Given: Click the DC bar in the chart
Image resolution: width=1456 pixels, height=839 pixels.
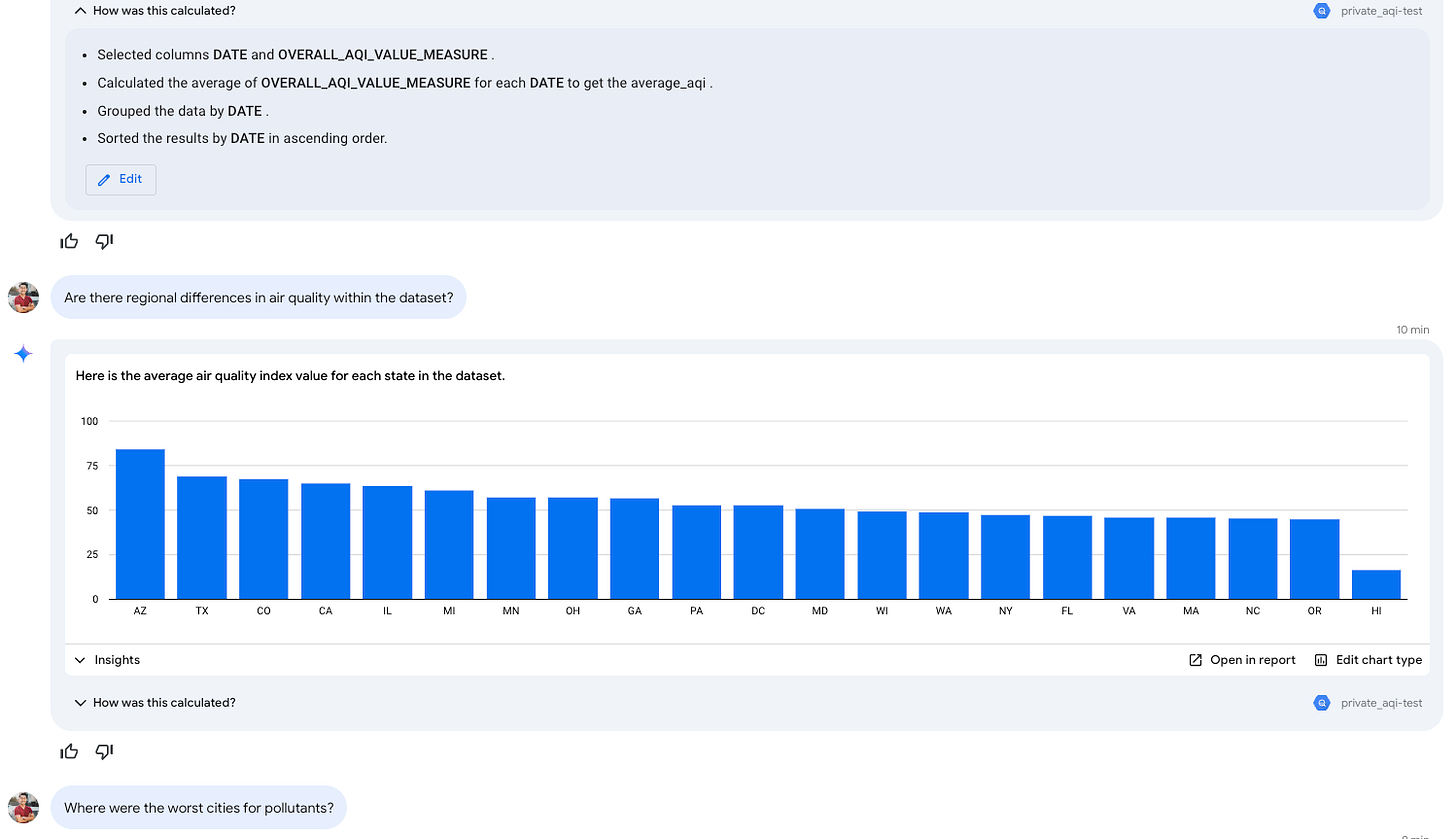Looking at the screenshot, I should pos(758,552).
